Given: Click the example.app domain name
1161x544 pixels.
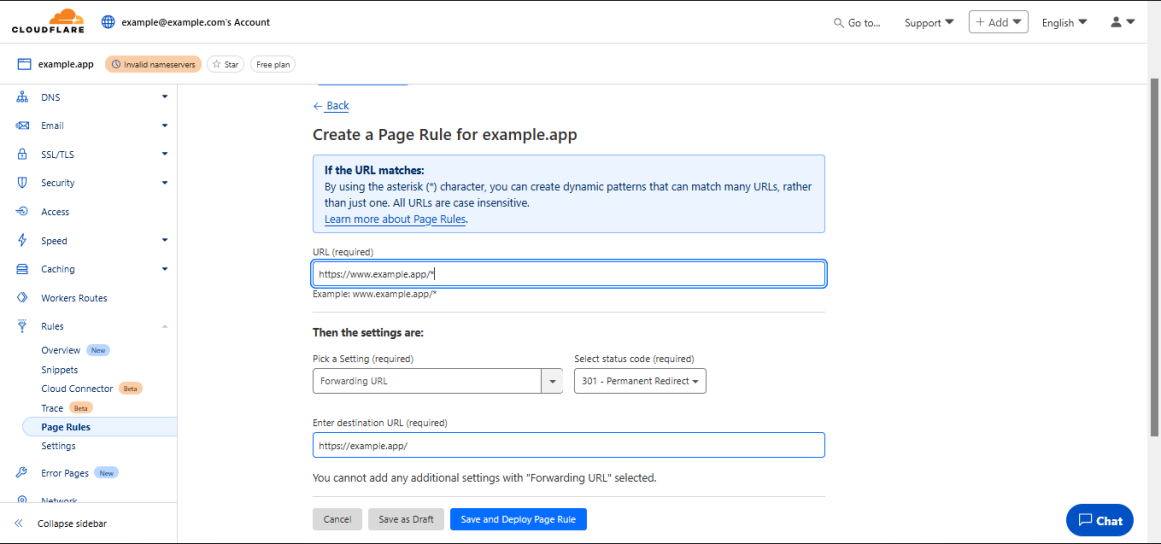Looking at the screenshot, I should click(x=66, y=64).
